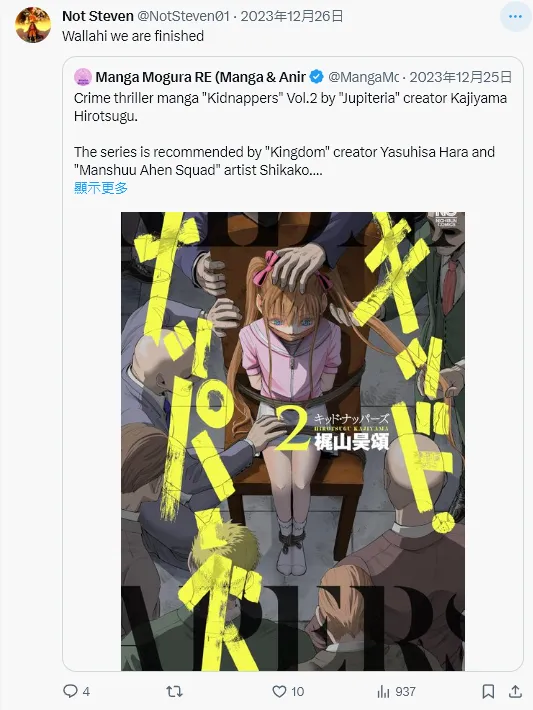
Task: Click Manga Mogura RE's small avatar
Action: coord(83,77)
